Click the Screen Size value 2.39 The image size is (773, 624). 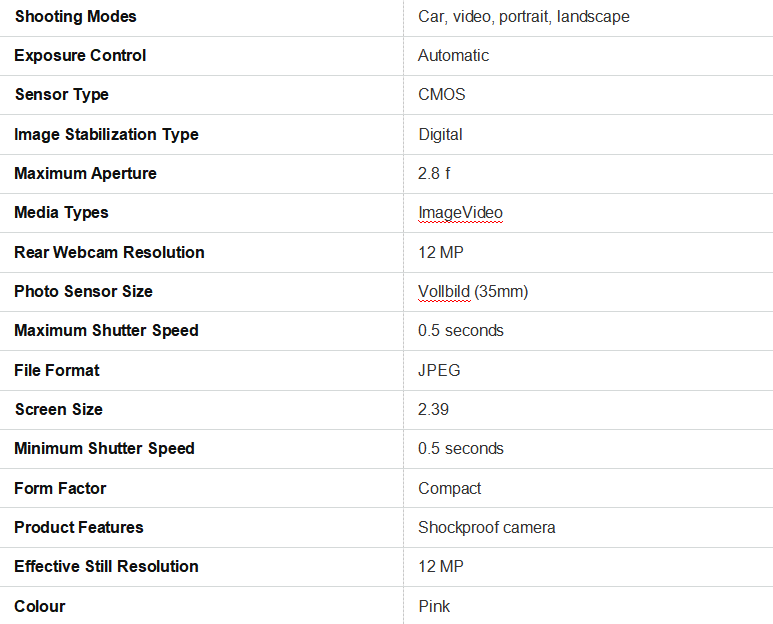(433, 409)
